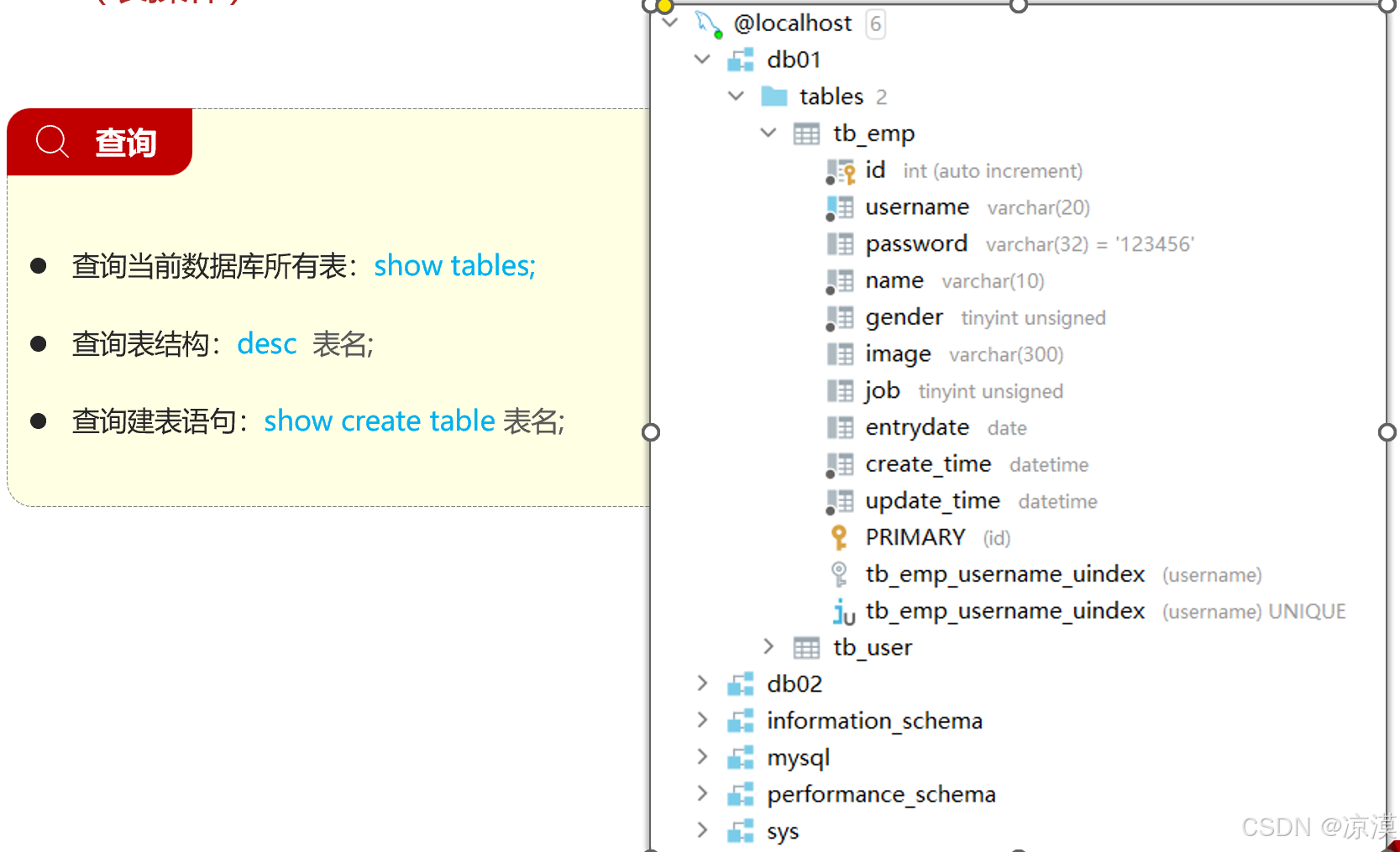
Task: Expand the tb_user table node
Action: pyautogui.click(x=768, y=646)
